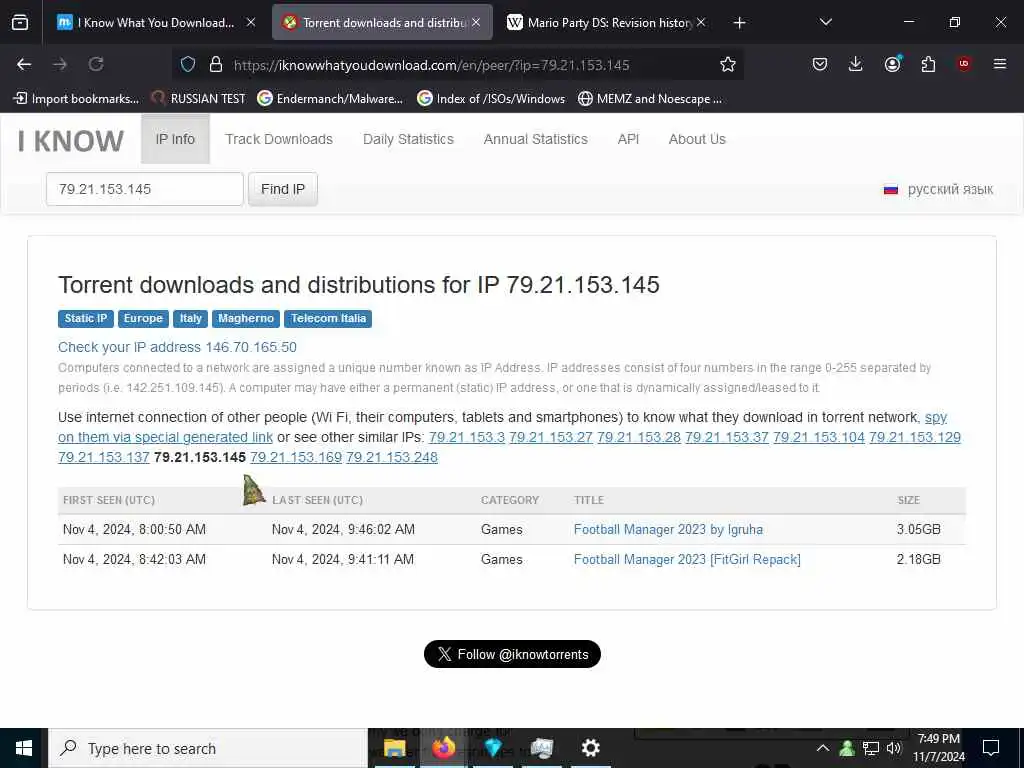Open the Pocket save icon
Viewport: 1024px width, 768px height.
point(820,64)
